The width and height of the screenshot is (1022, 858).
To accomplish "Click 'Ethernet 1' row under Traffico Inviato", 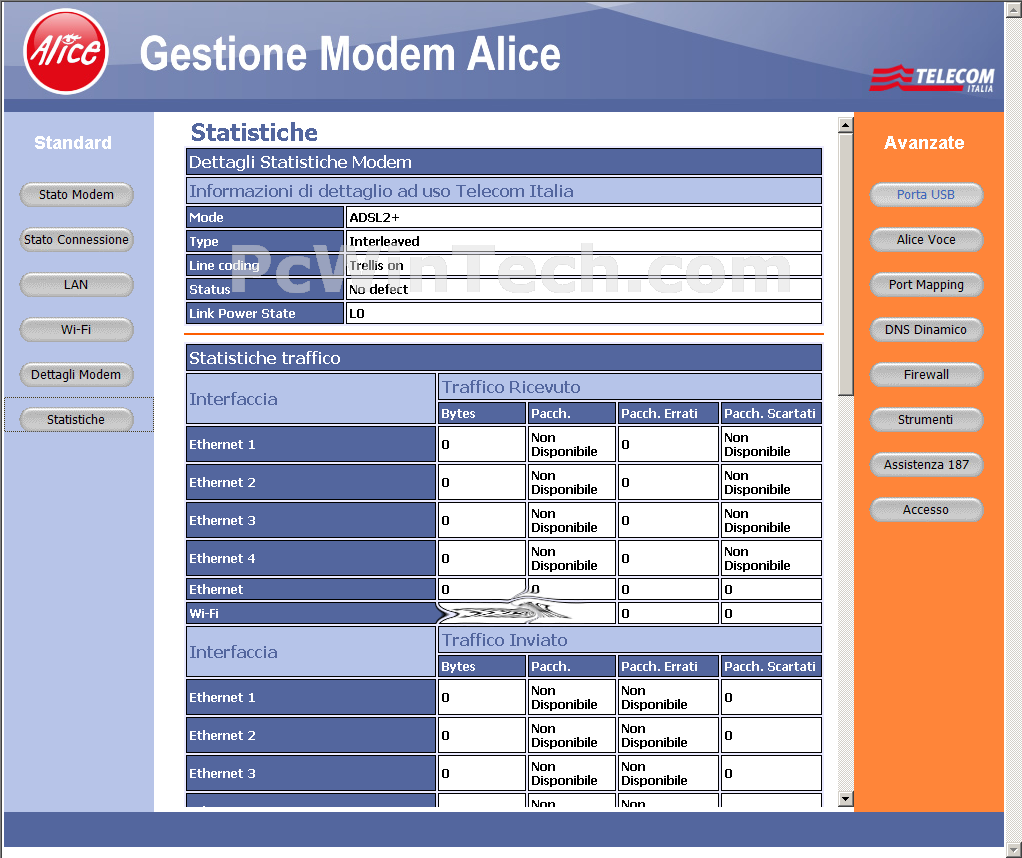I will pos(311,698).
